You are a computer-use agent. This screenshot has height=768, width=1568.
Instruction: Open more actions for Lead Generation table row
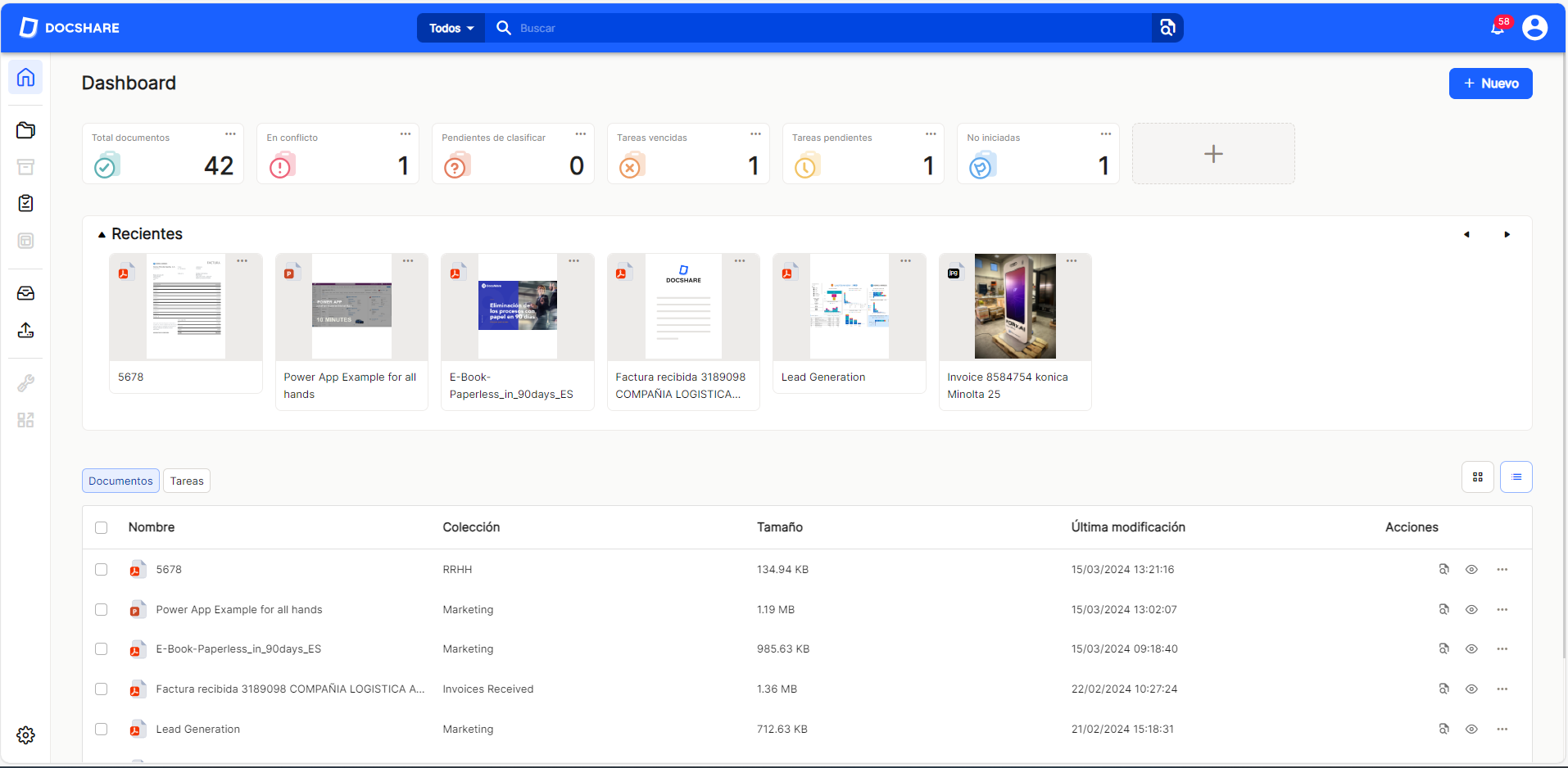point(1502,729)
